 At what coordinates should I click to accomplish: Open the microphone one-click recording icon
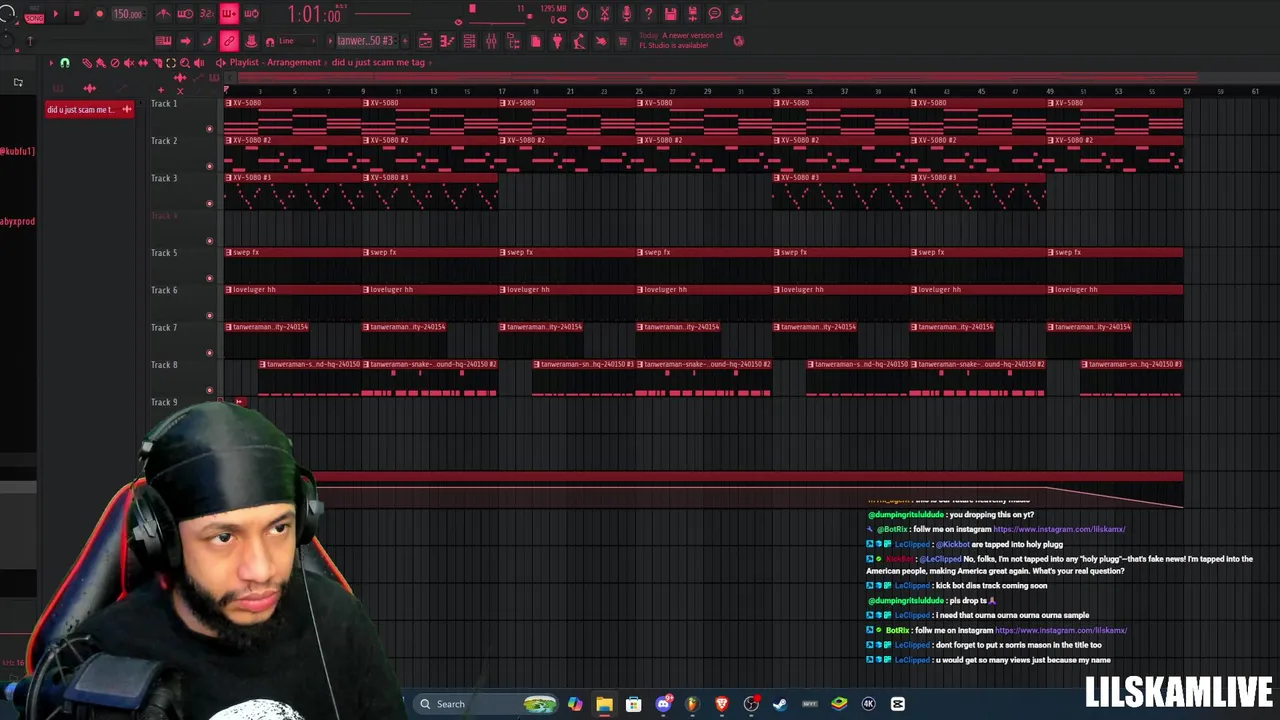coord(626,14)
